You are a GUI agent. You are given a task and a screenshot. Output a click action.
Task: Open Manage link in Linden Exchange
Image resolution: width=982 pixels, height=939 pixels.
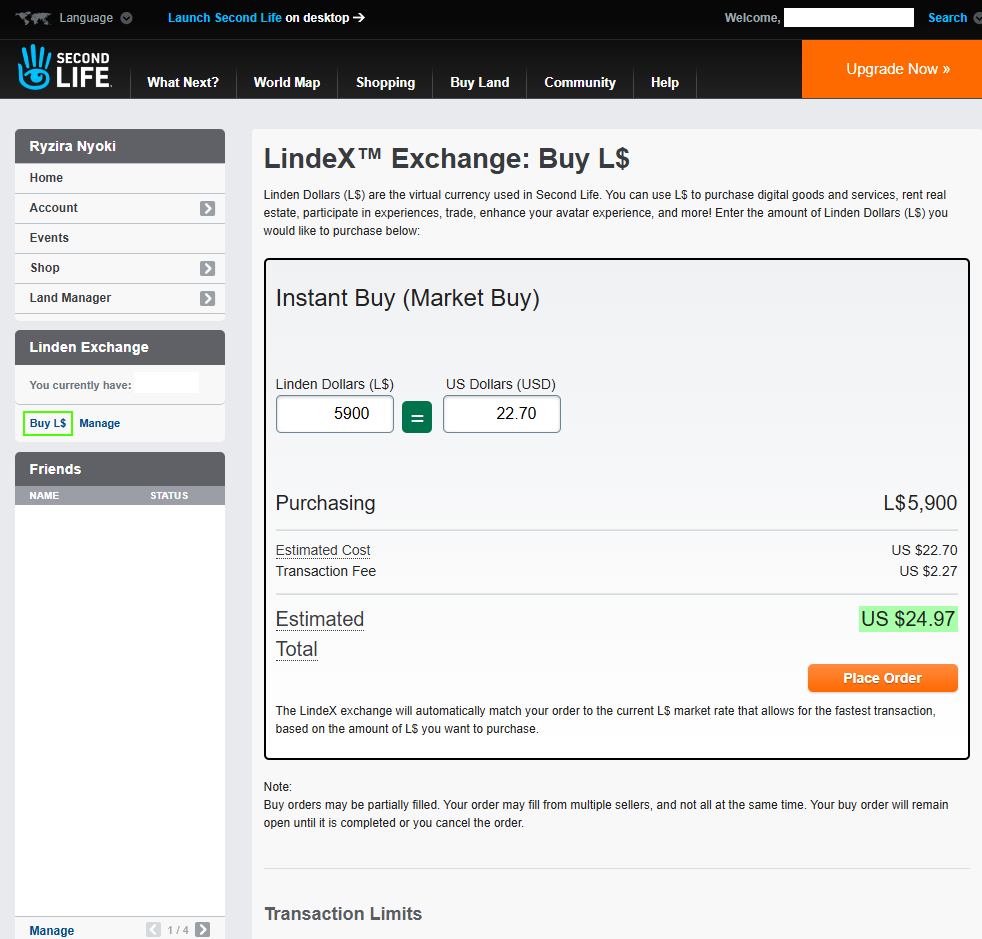point(100,423)
